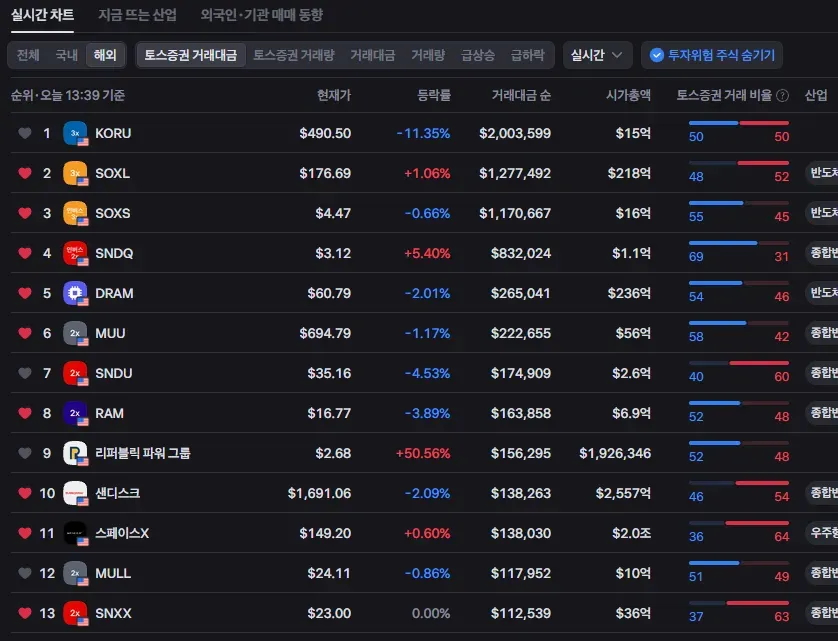The height and width of the screenshot is (641, 838).
Task: Click the $2,003,599 trade amount
Action: pos(515,133)
